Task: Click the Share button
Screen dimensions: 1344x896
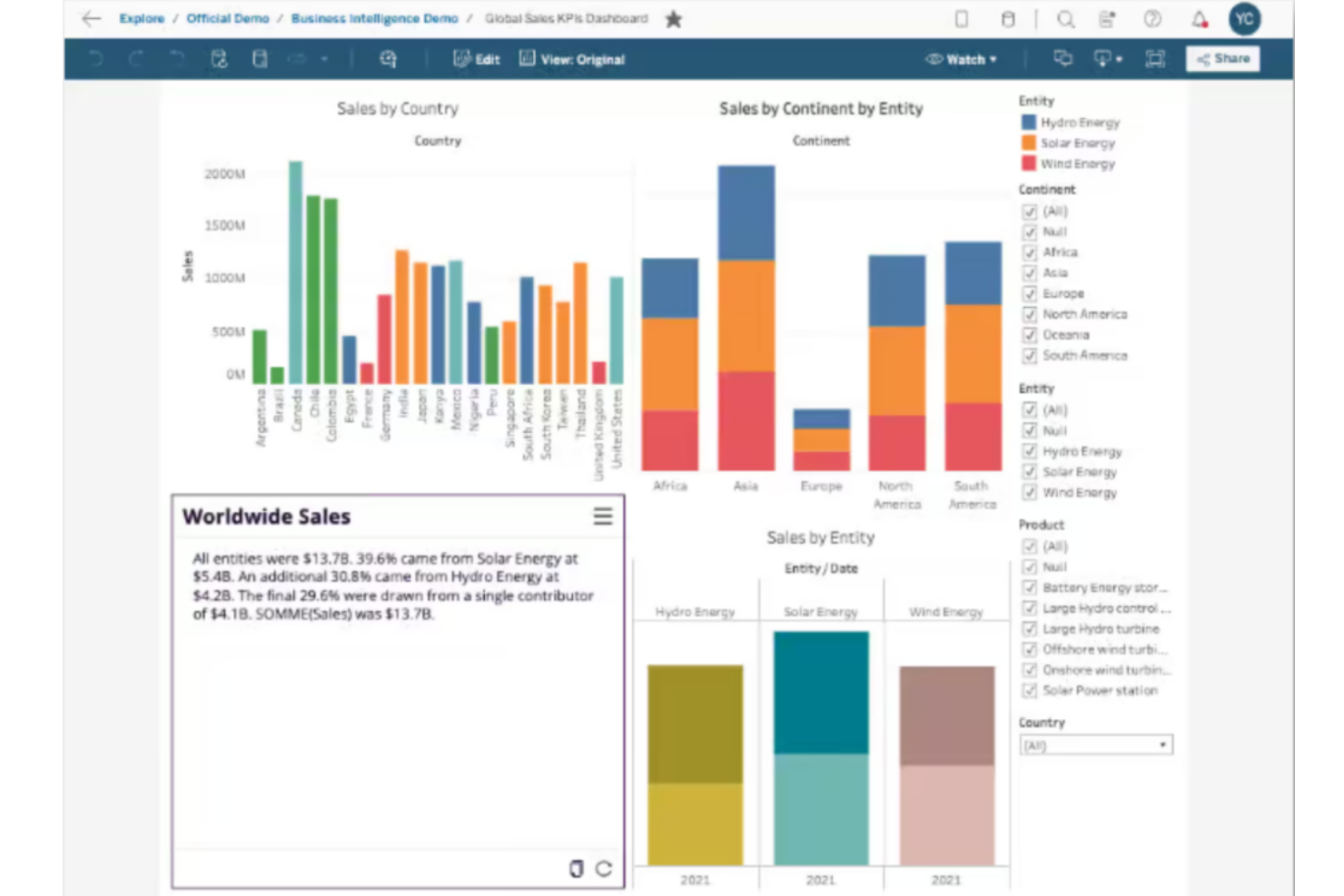Action: click(1222, 59)
